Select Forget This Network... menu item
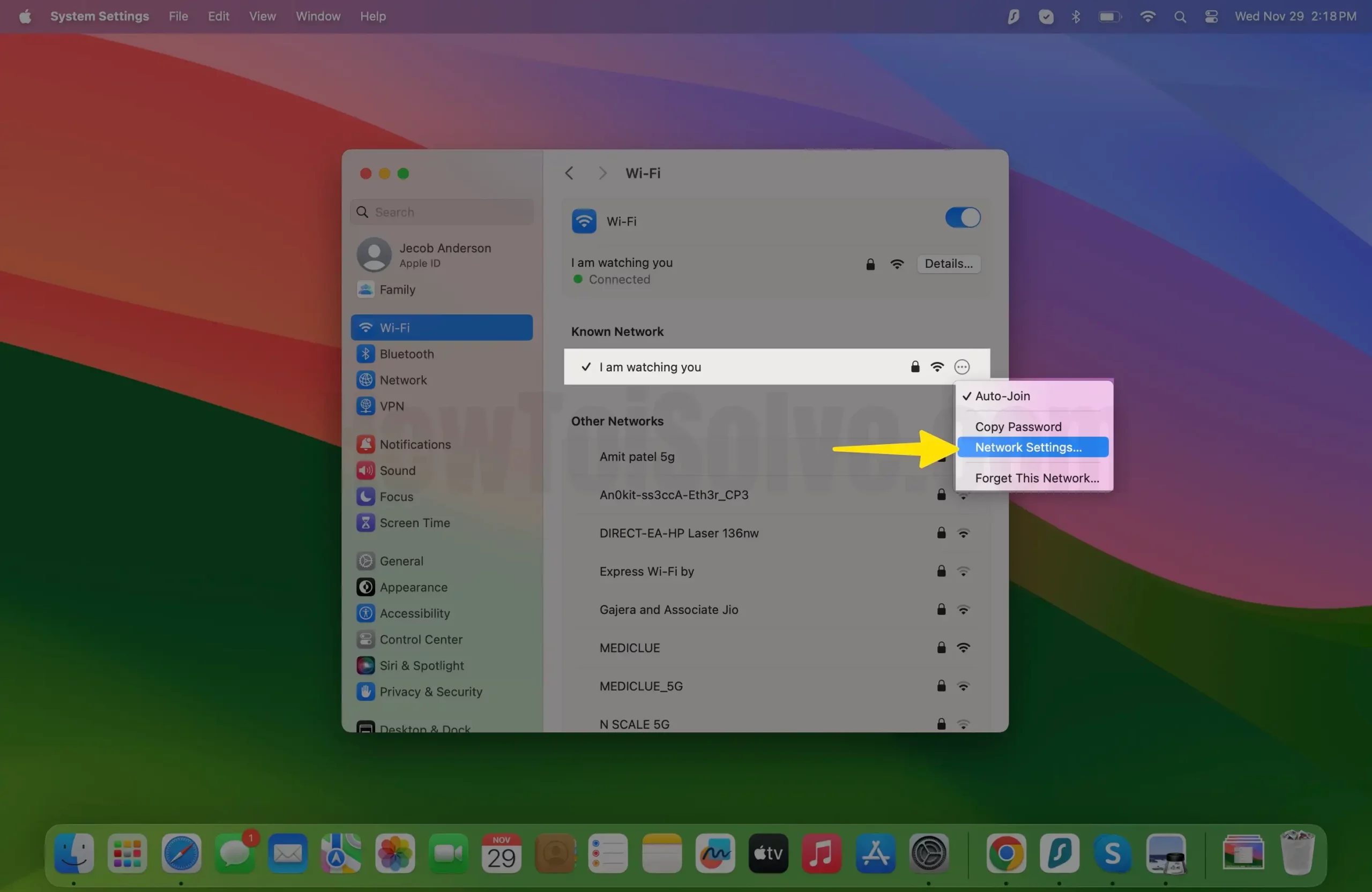Screen dimensions: 1372x892 [x=1037, y=478]
